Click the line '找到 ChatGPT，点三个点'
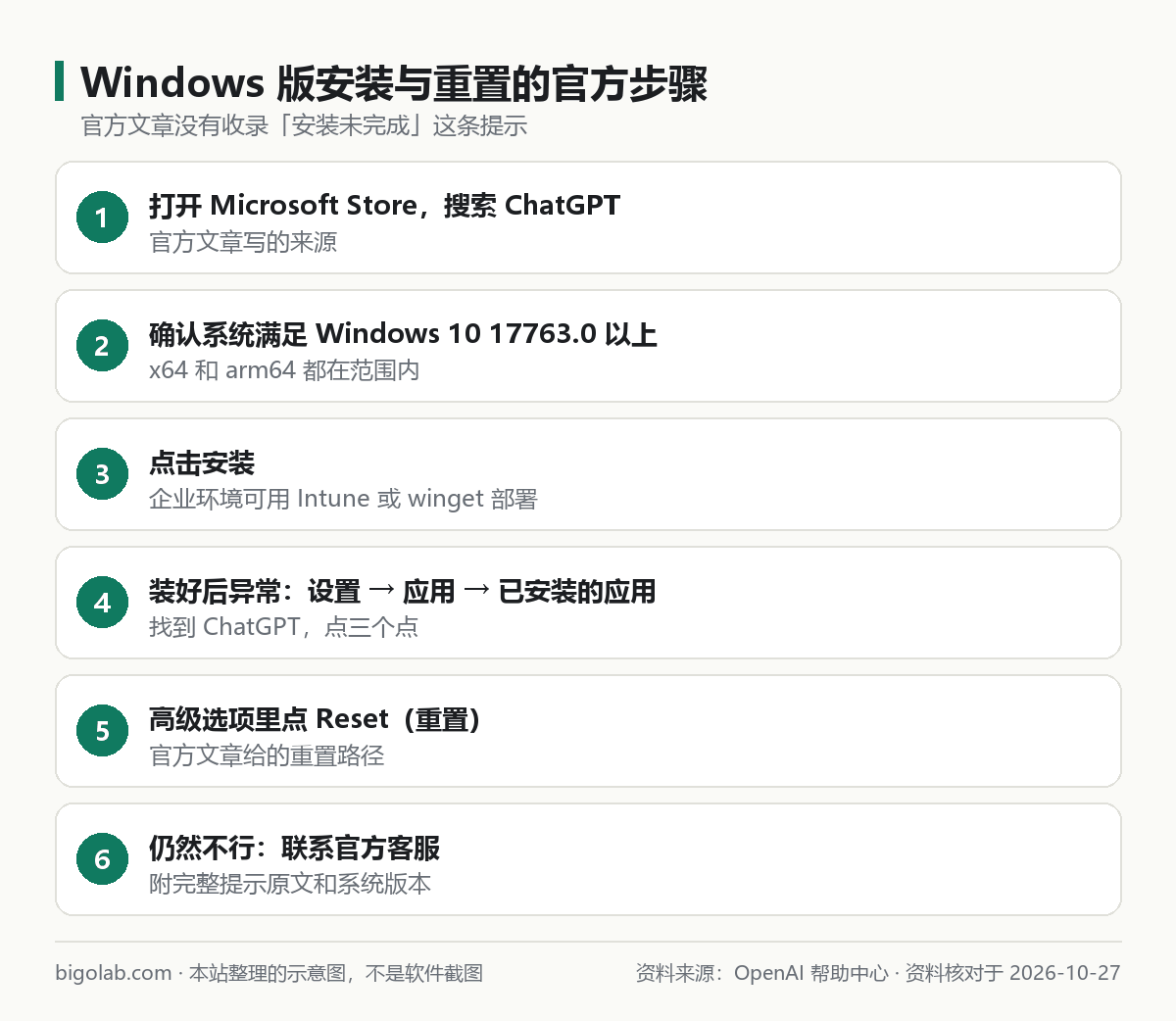1176x1021 pixels. [x=283, y=627]
